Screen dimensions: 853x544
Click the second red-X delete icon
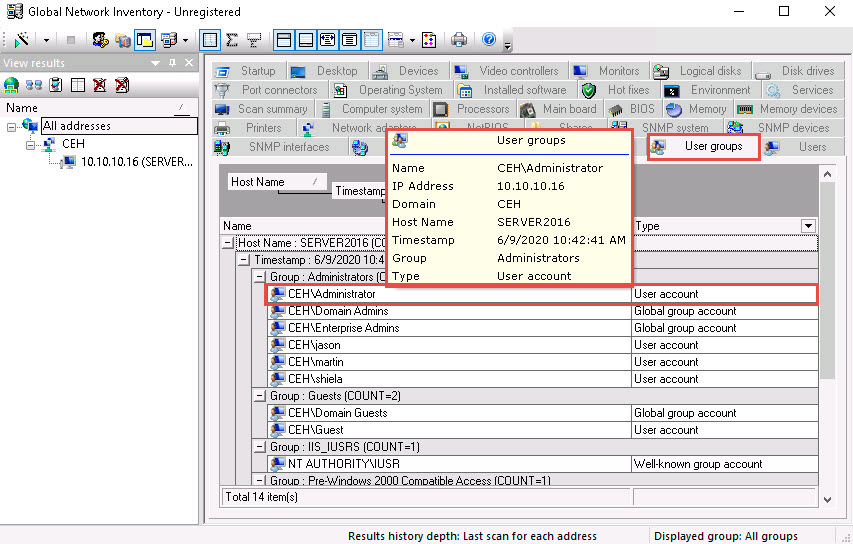pyautogui.click(x=122, y=85)
